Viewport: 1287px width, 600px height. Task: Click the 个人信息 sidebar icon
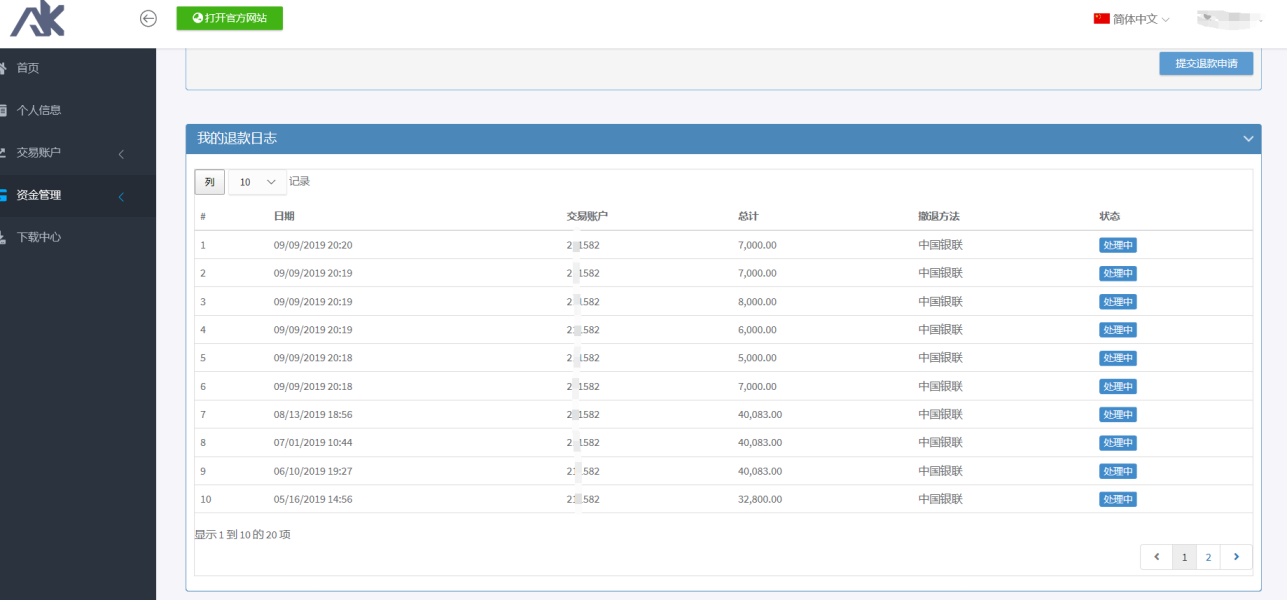coord(3,110)
